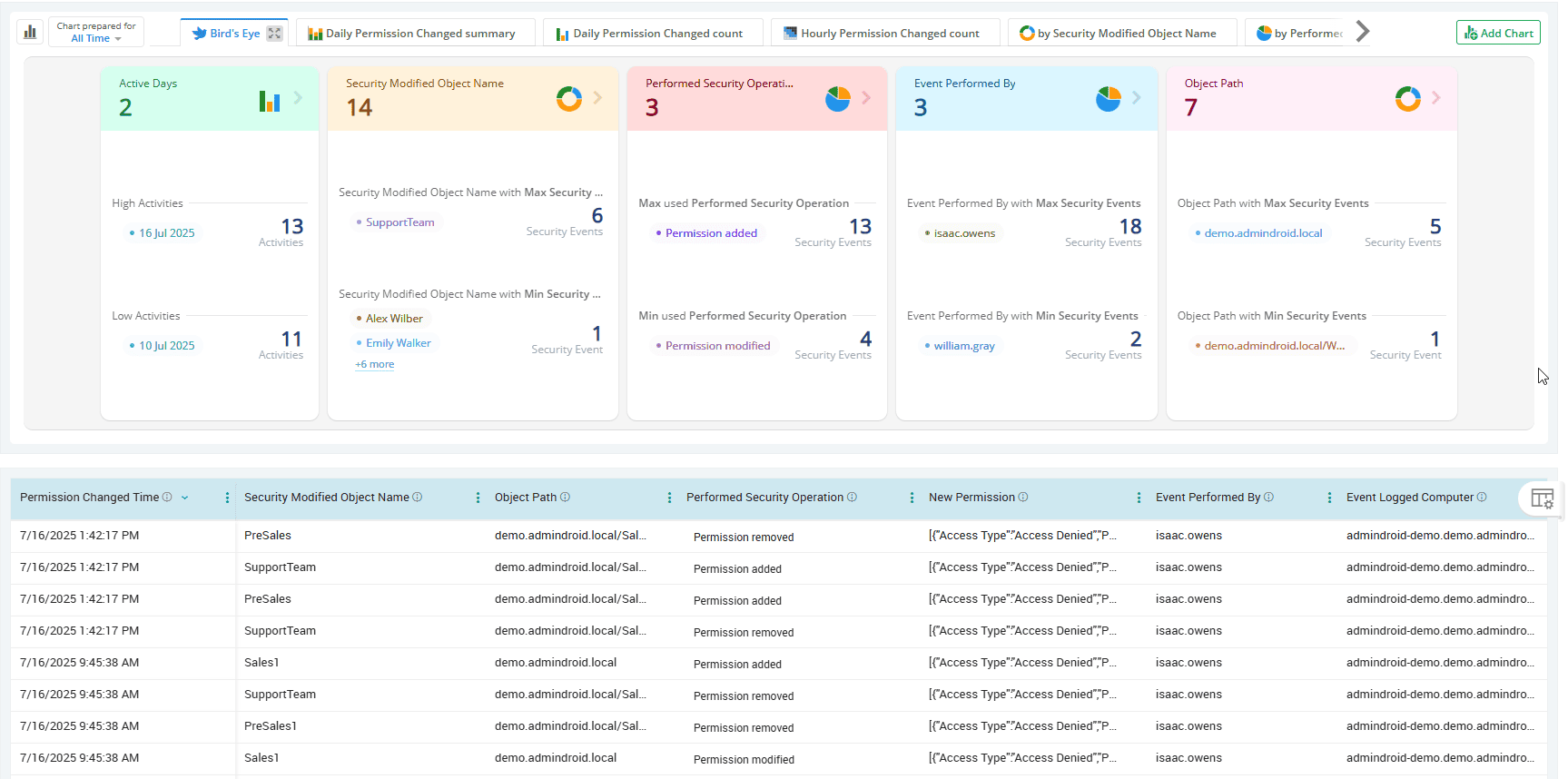
Task: Click the 10 Jul 2025 low activity link
Action: 167,346
